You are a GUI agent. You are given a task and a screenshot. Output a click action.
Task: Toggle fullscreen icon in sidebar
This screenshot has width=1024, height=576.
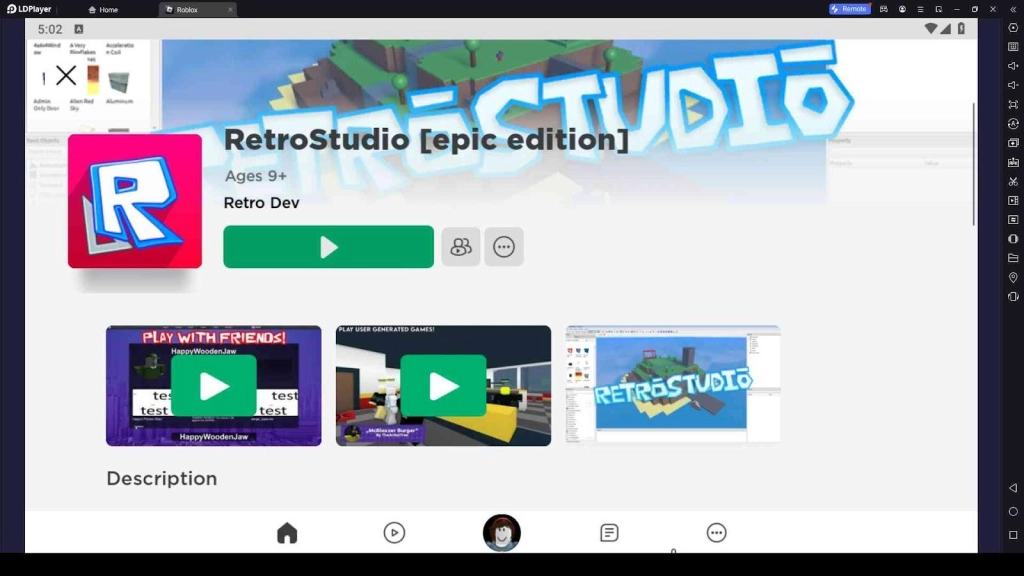click(x=1013, y=104)
